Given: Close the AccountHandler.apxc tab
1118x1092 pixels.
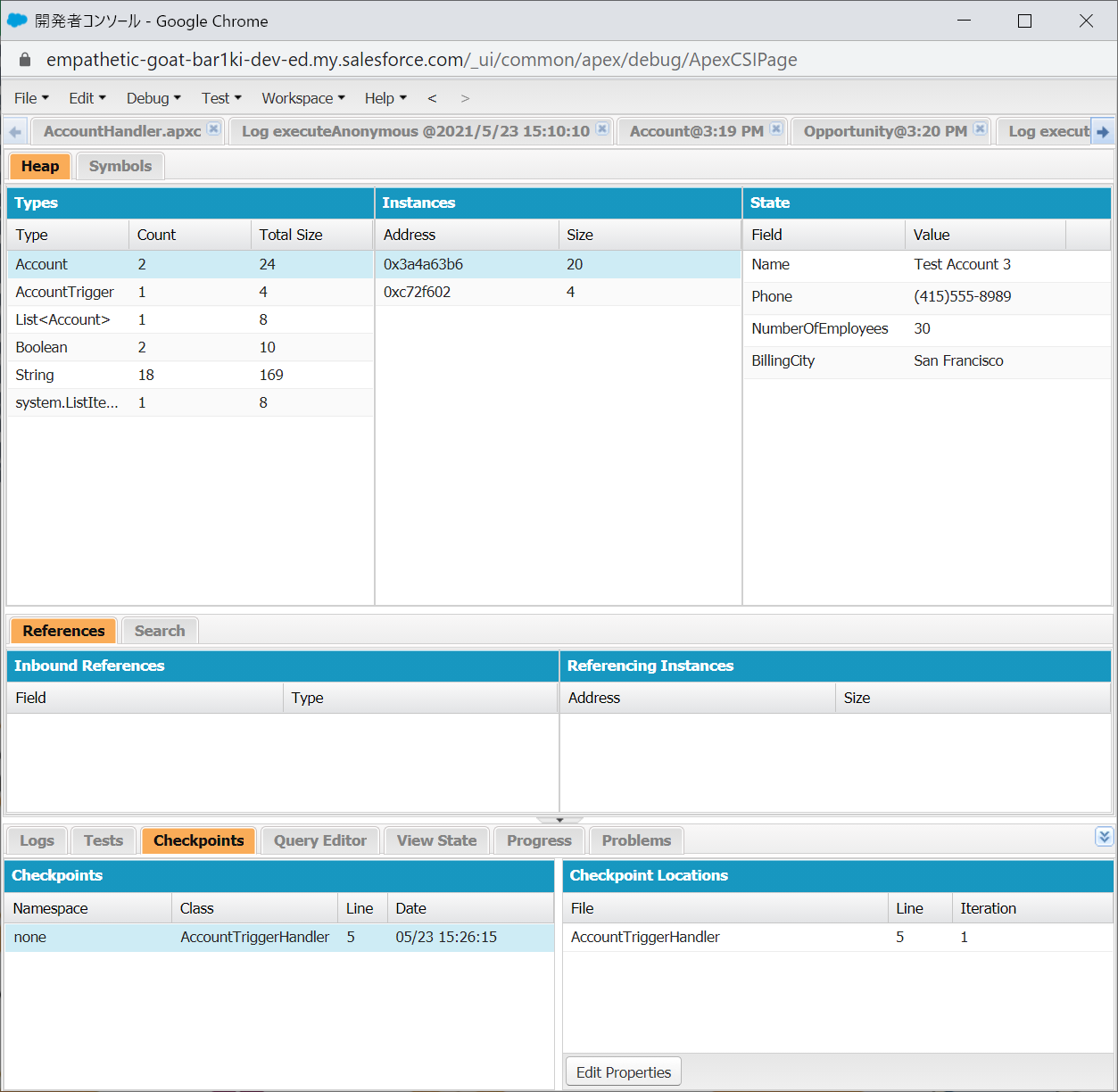Looking at the screenshot, I should (214, 128).
